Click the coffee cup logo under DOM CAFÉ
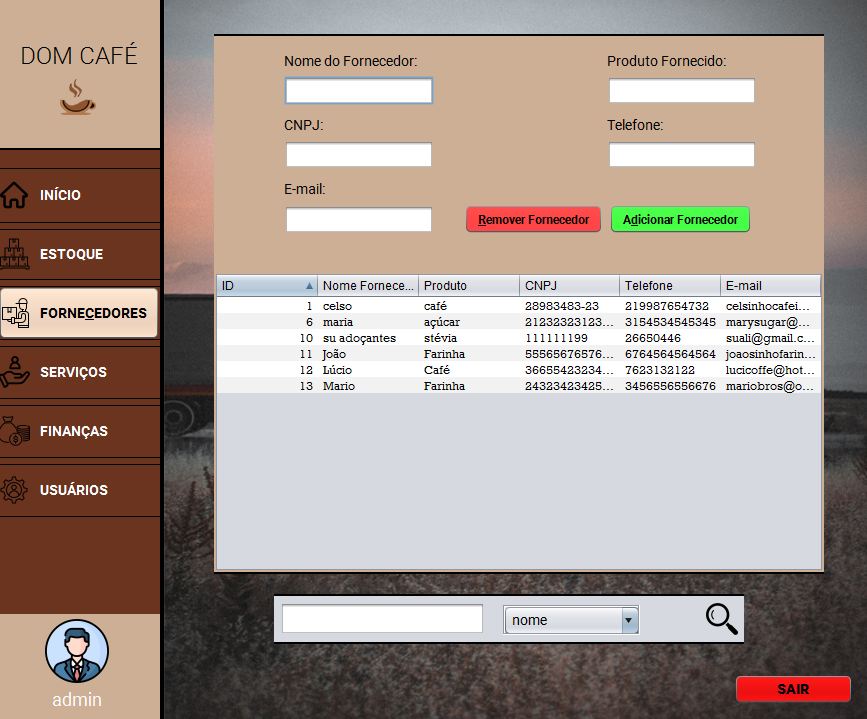 (x=77, y=99)
